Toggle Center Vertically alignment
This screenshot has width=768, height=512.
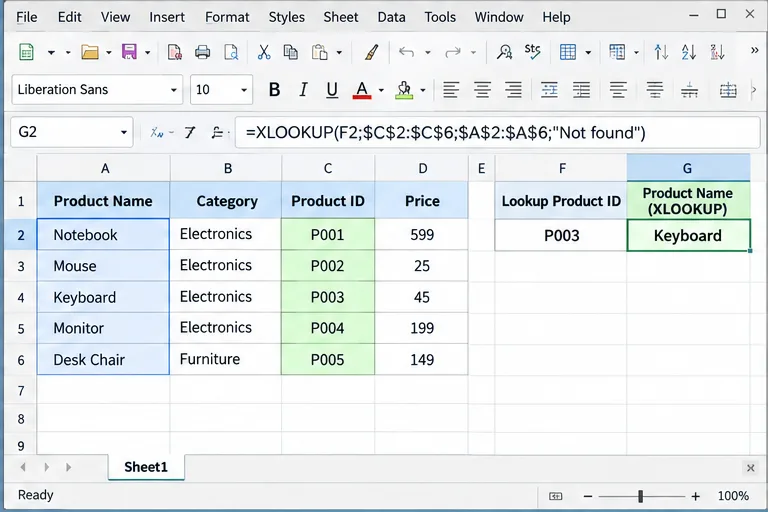654,90
